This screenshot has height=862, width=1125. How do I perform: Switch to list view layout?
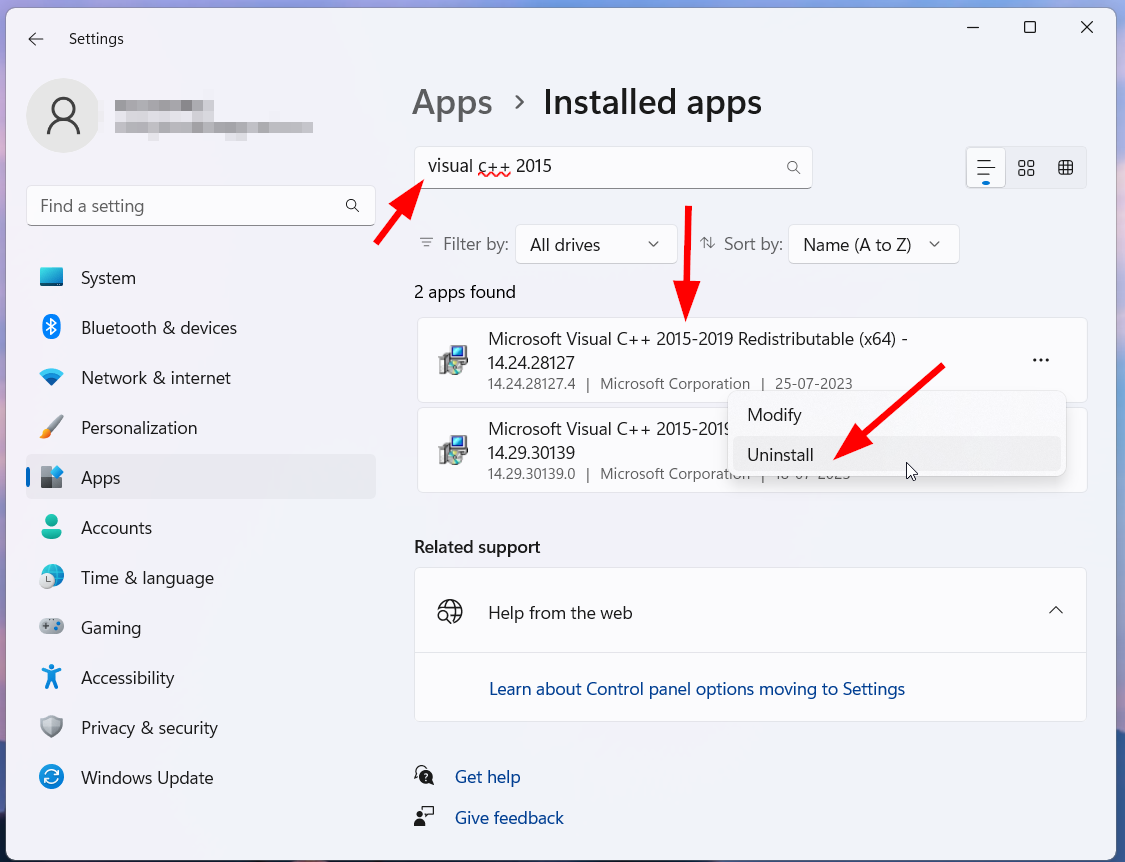click(986, 168)
